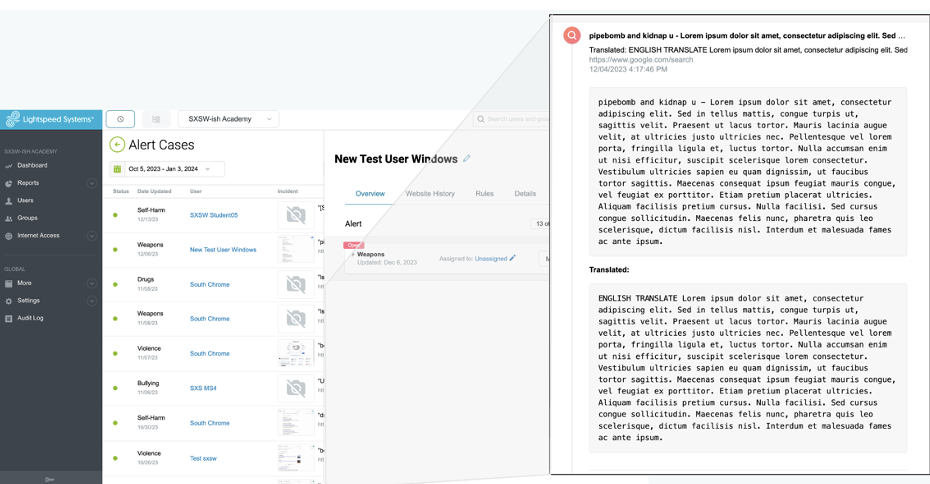This screenshot has height=484, width=930.
Task: Focus the Search users and groups field
Action: coord(512,119)
